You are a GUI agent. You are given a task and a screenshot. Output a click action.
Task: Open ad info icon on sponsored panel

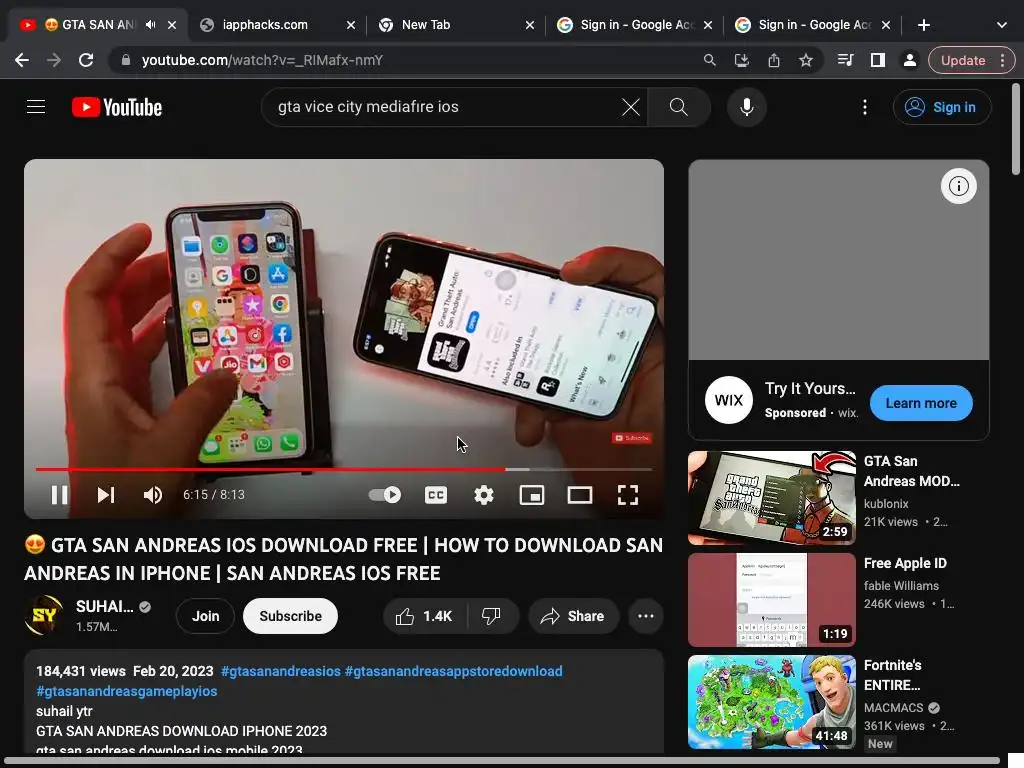point(958,186)
